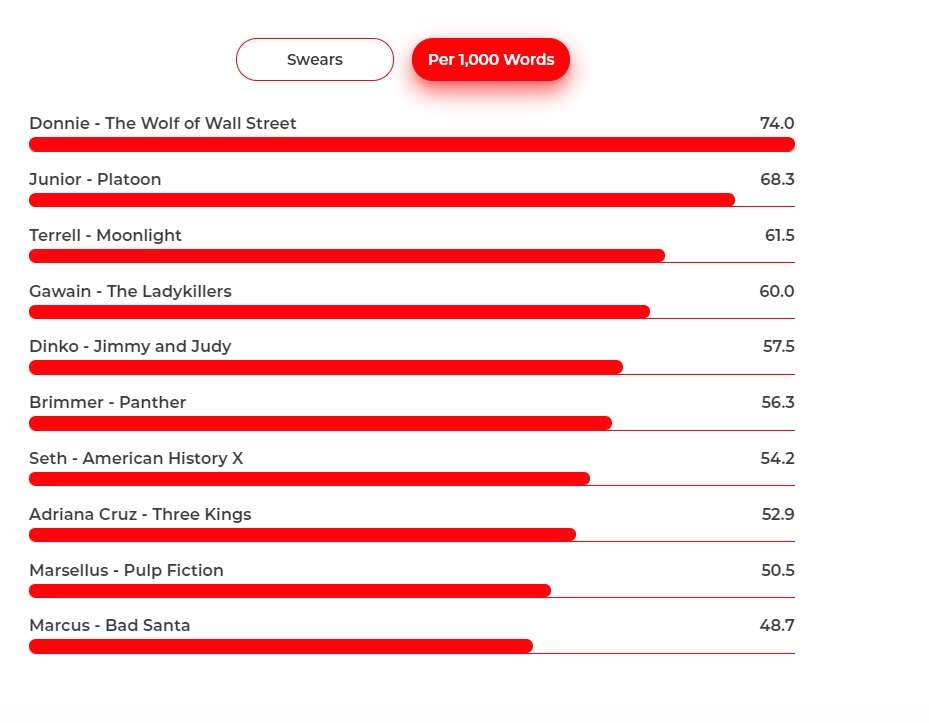
Task: Click the 68.3 value for Junior
Action: tap(777, 180)
